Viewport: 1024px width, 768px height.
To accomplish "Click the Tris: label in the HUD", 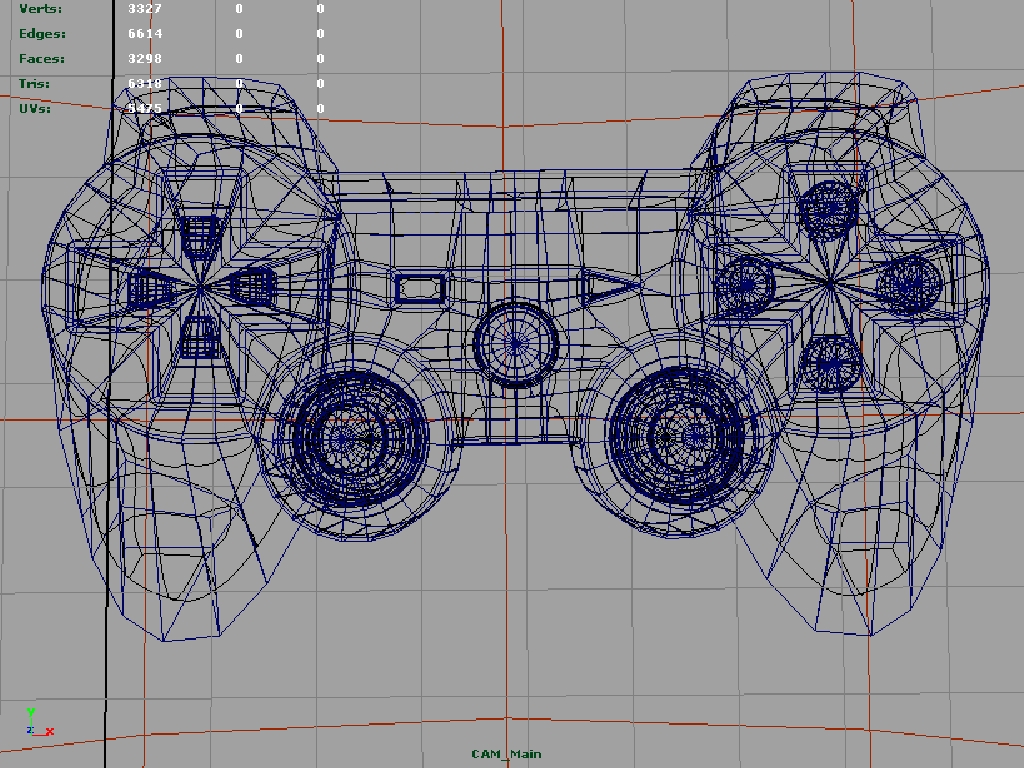I will coord(35,83).
